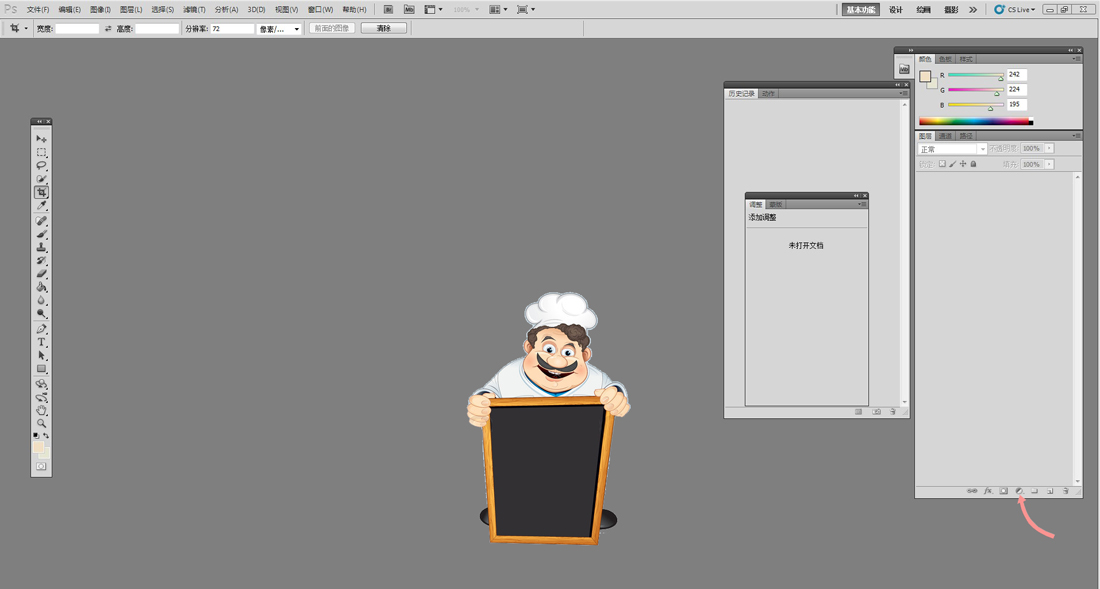Select the Blur tool
This screenshot has width=1100, height=589.
(x=41, y=301)
